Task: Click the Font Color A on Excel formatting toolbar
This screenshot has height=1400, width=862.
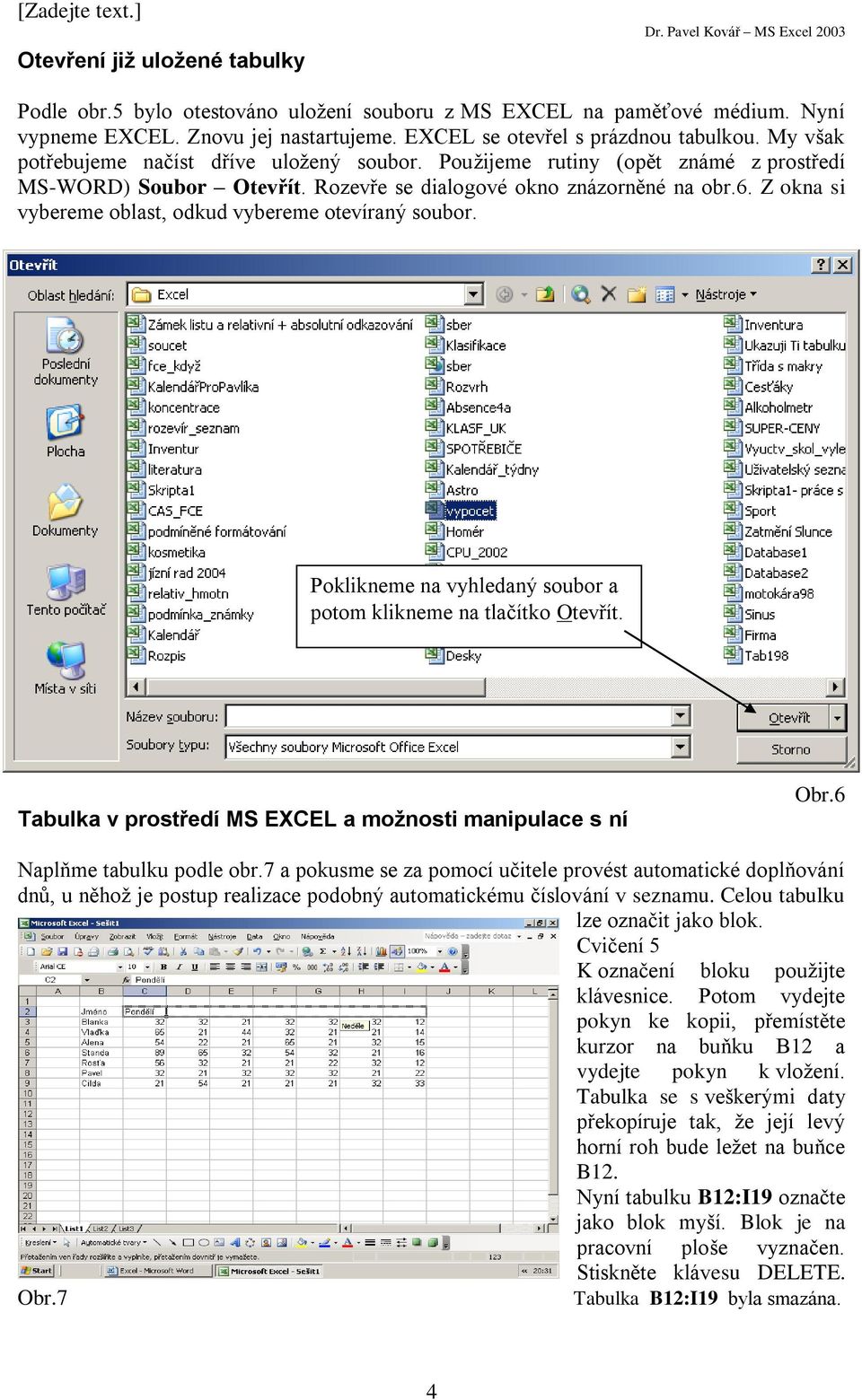Action: 444,967
